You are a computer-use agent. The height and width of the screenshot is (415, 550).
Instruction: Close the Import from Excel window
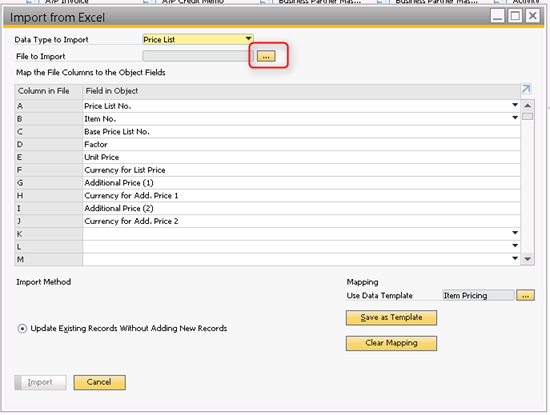[x=532, y=16]
